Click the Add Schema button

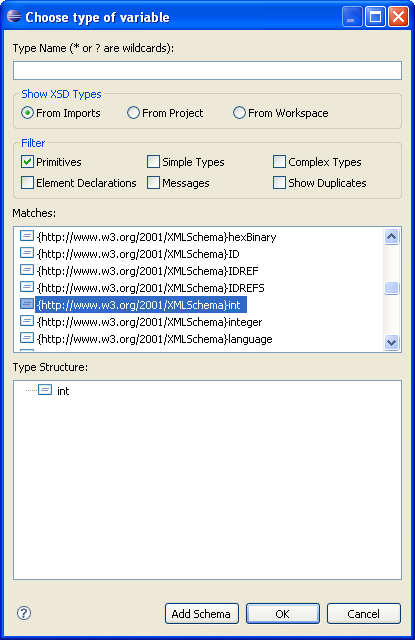coord(202,613)
